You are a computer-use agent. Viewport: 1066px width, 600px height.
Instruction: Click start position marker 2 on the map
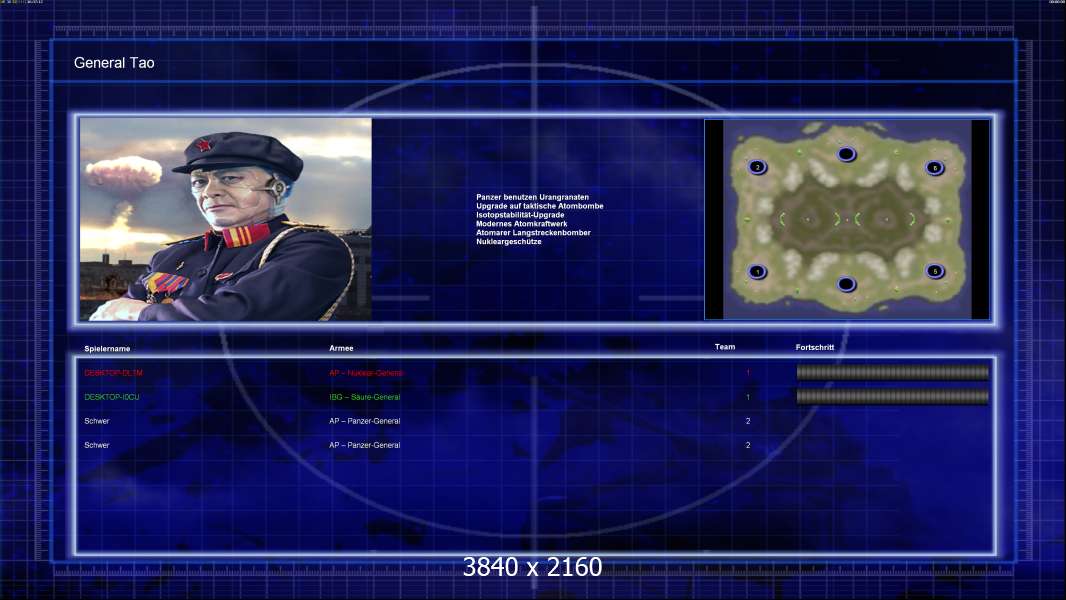tap(757, 167)
